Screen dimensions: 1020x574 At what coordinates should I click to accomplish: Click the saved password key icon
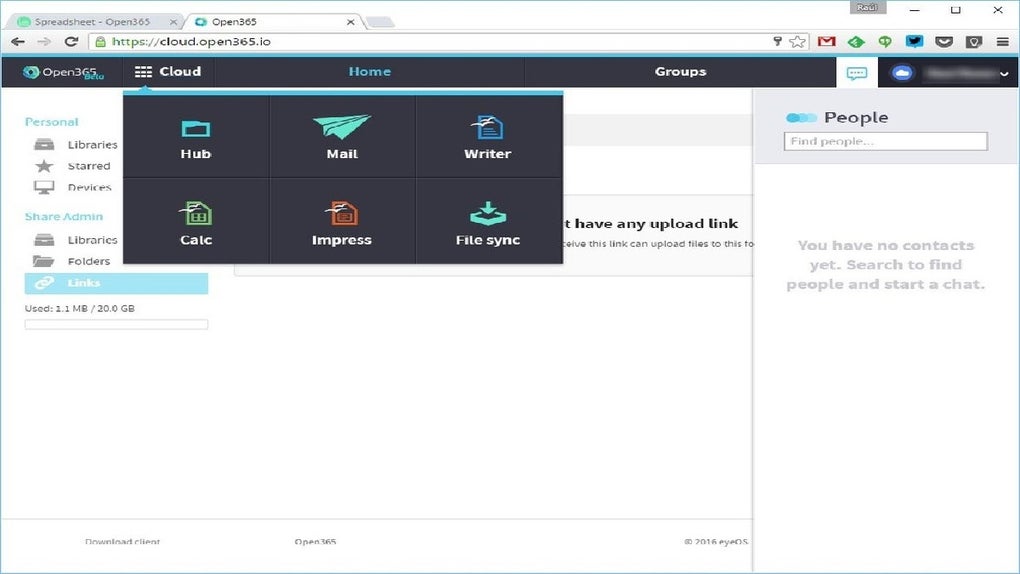(x=777, y=42)
